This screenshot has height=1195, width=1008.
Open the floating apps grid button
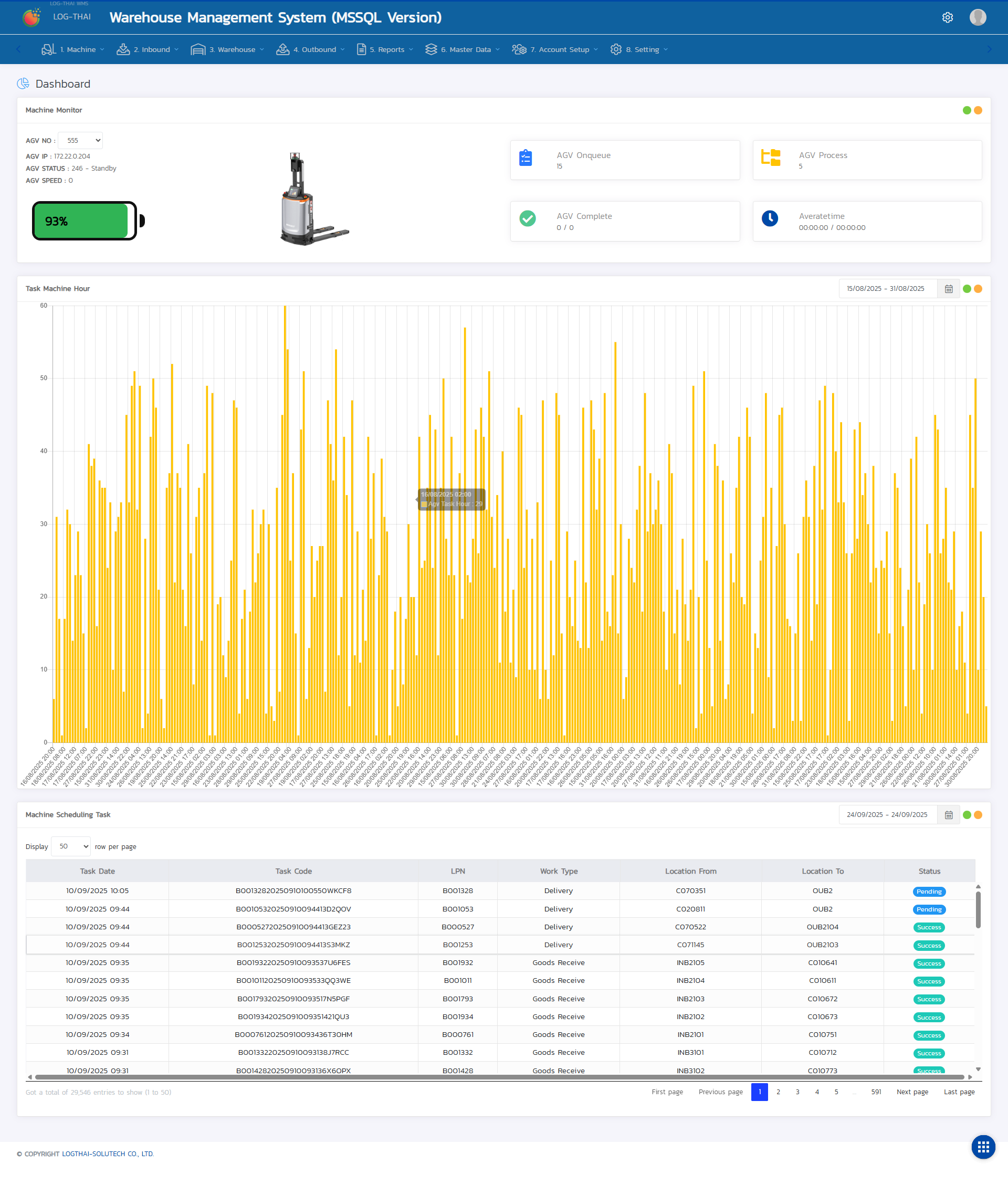(983, 1147)
